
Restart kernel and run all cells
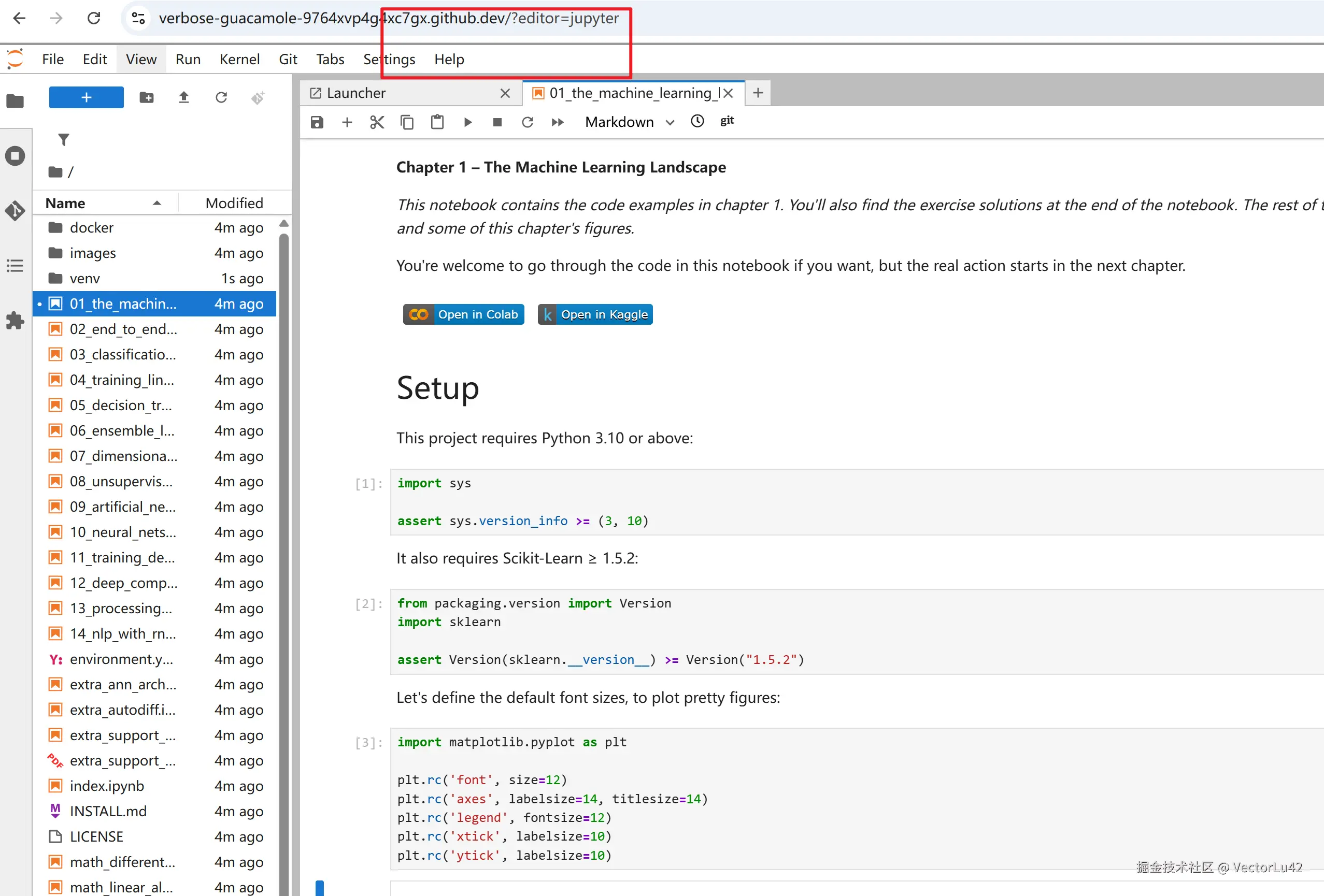point(557,122)
